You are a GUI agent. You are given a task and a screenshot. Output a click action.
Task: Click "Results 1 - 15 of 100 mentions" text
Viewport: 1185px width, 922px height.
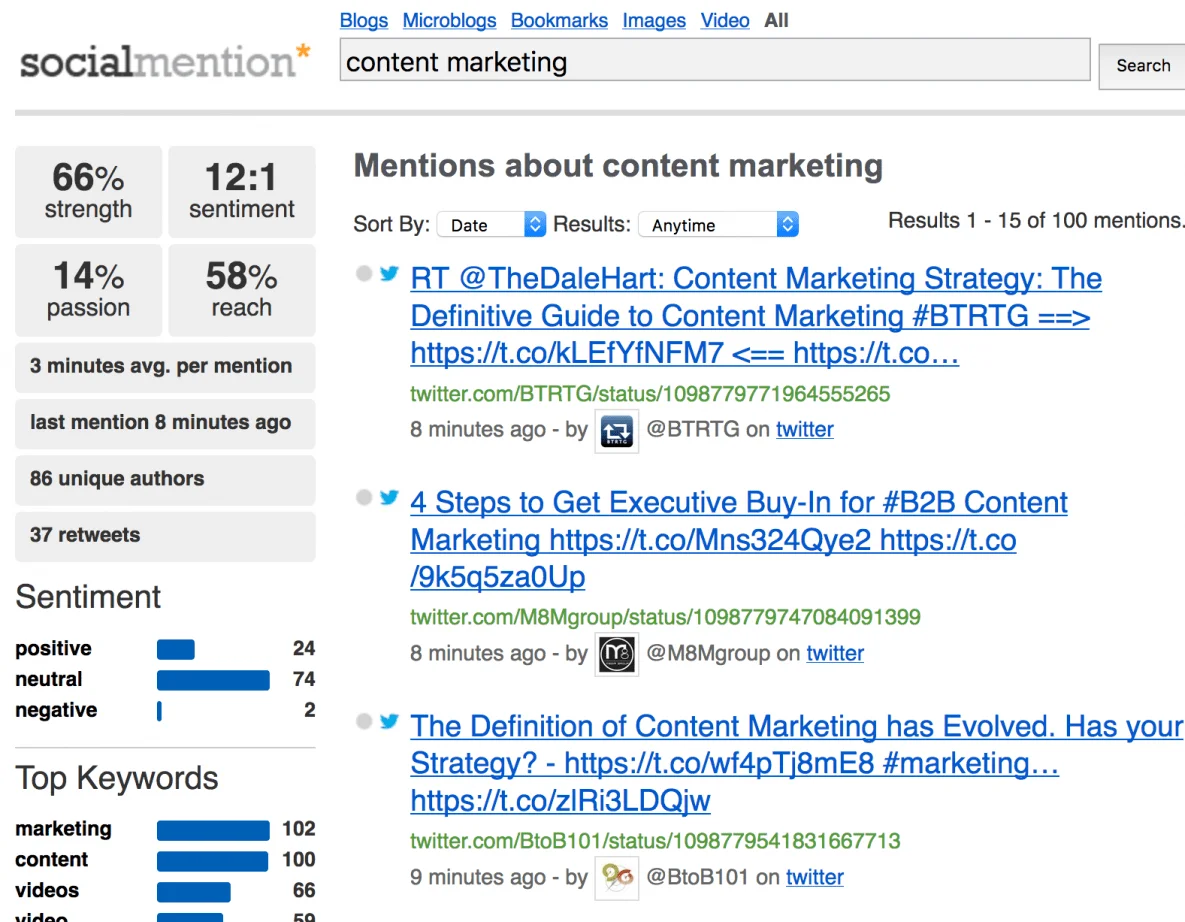(1035, 221)
